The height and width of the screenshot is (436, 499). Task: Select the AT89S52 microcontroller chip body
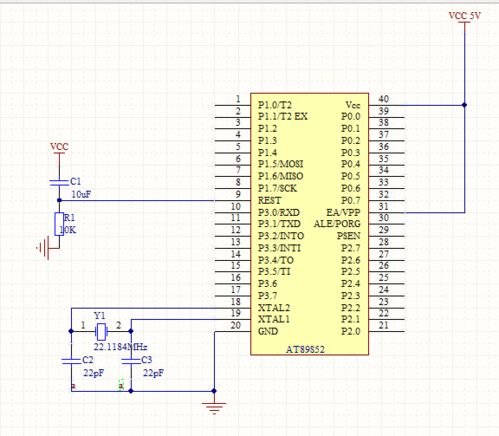tap(309, 224)
